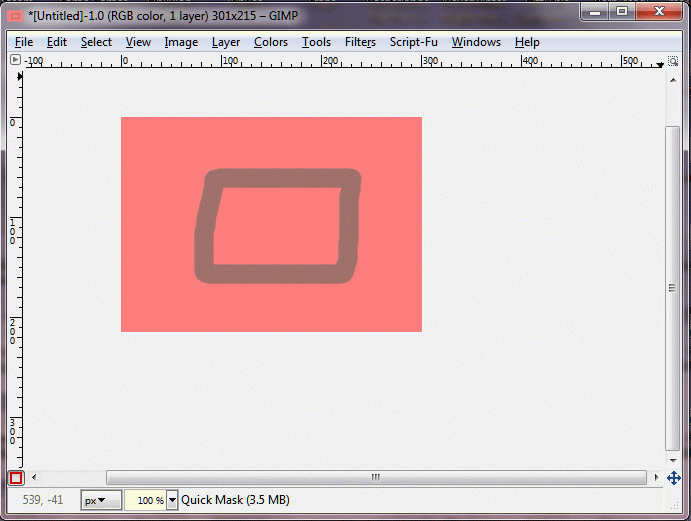Click the image navigation cross-arrow icon

(673, 478)
